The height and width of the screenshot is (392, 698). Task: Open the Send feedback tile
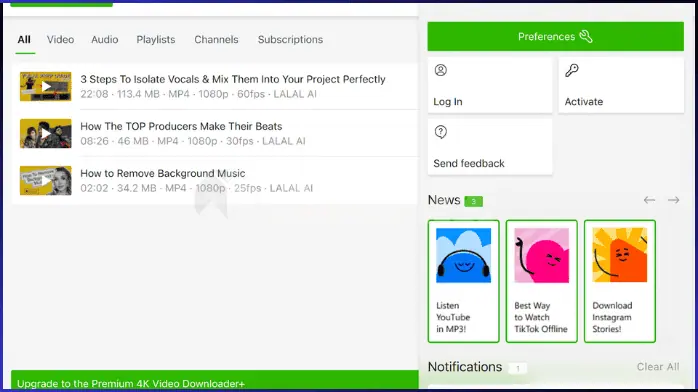(490, 147)
